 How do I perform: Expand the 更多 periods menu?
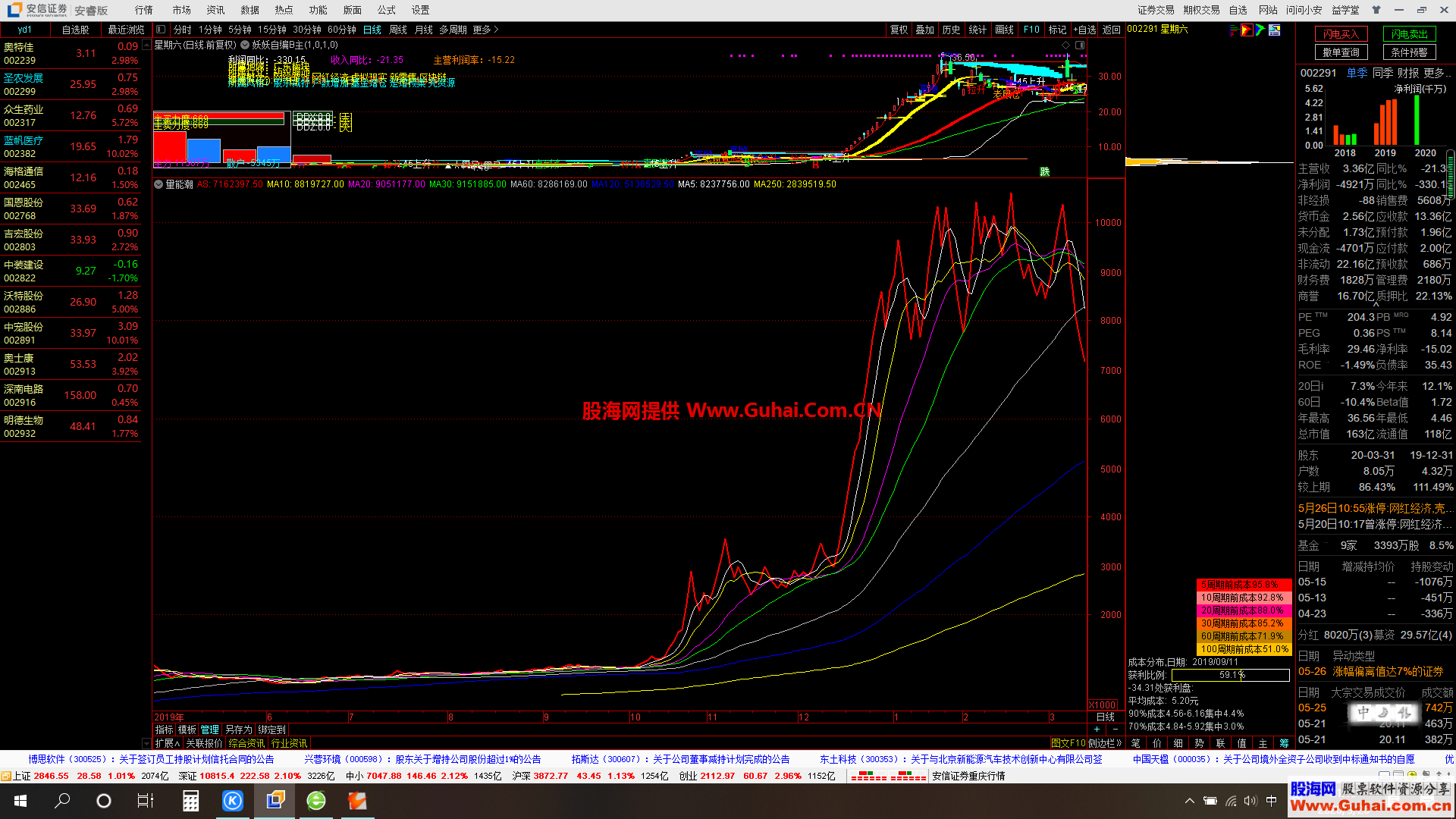(485, 30)
